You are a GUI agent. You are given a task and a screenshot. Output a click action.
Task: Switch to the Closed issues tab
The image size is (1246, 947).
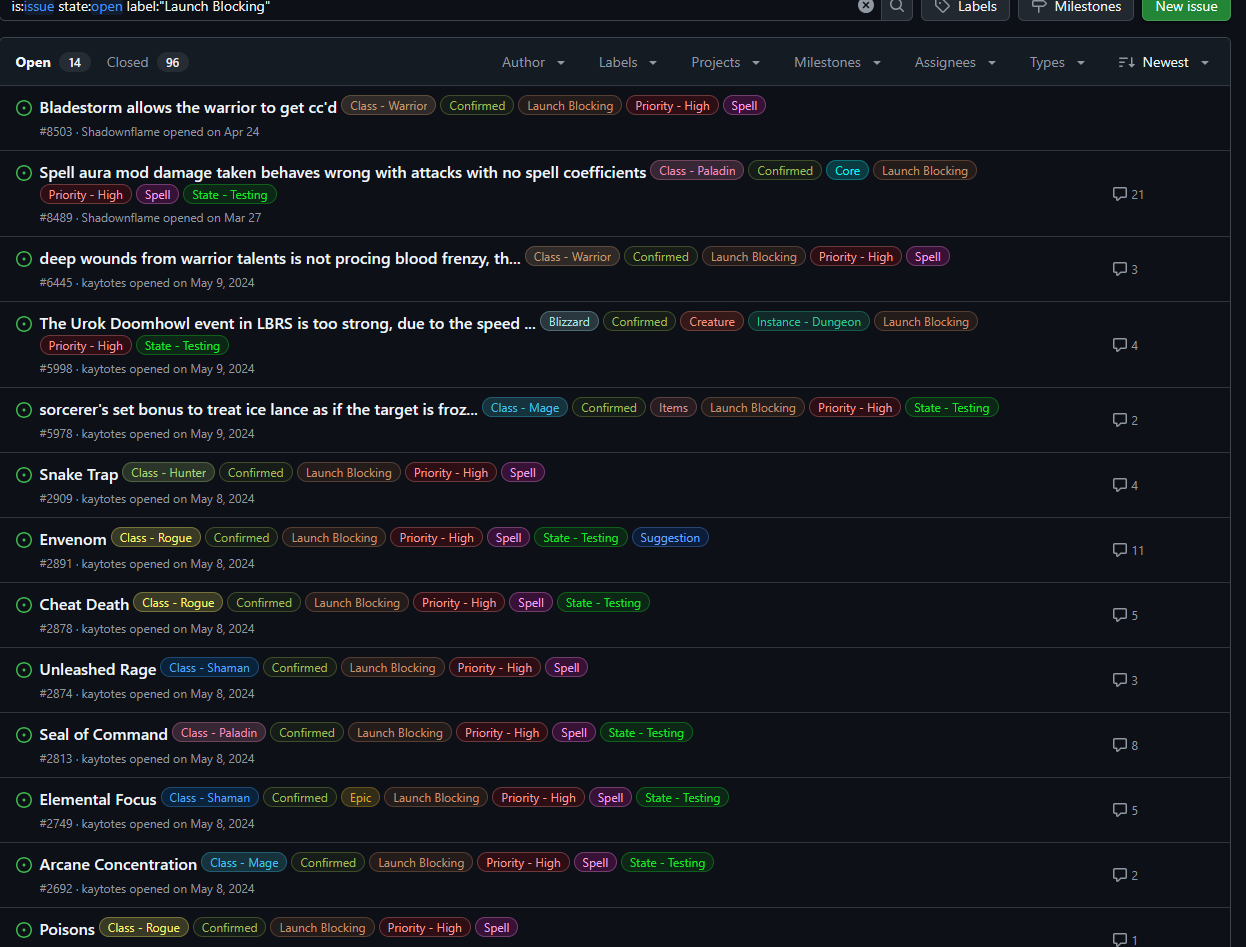pos(147,62)
